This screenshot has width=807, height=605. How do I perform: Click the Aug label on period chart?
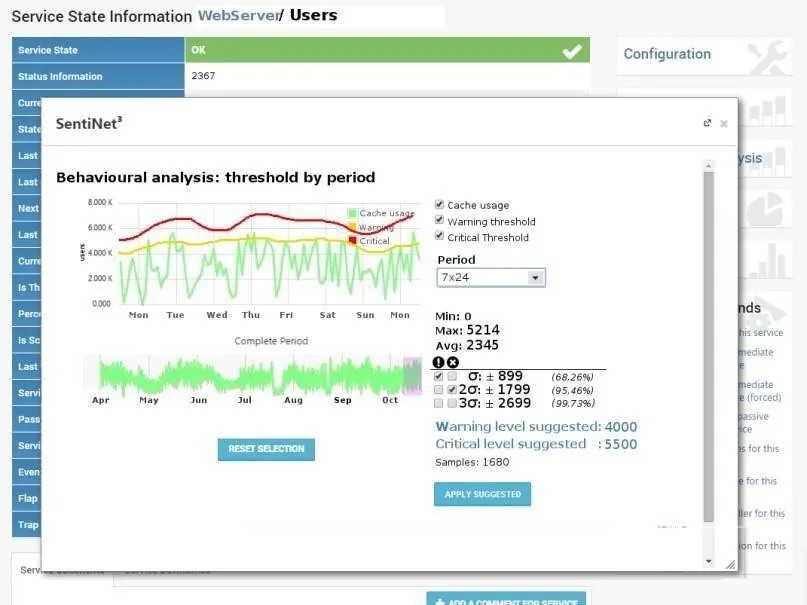(293, 400)
